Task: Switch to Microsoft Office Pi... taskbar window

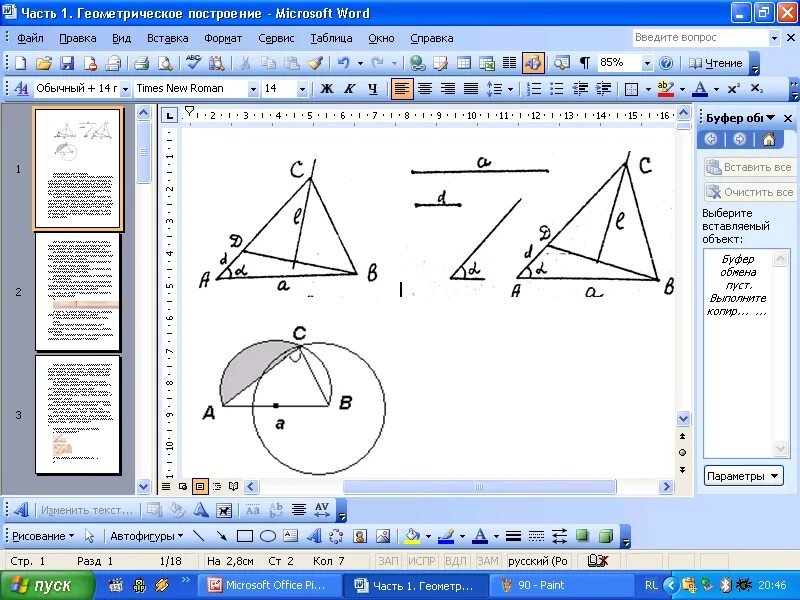Action: pyautogui.click(x=270, y=585)
